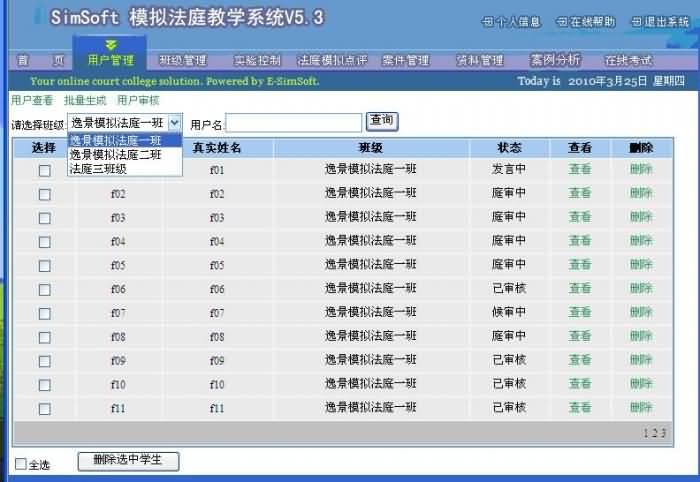This screenshot has width=700, height=482.
Task: Switch to the 班级管理 tab
Action: 183,60
